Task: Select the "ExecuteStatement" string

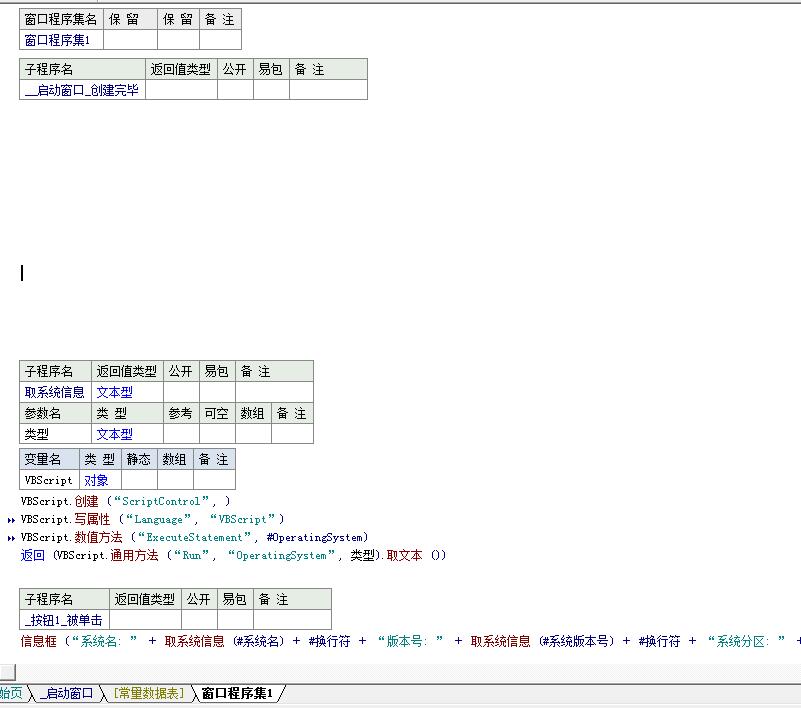Action: pyautogui.click(x=195, y=537)
